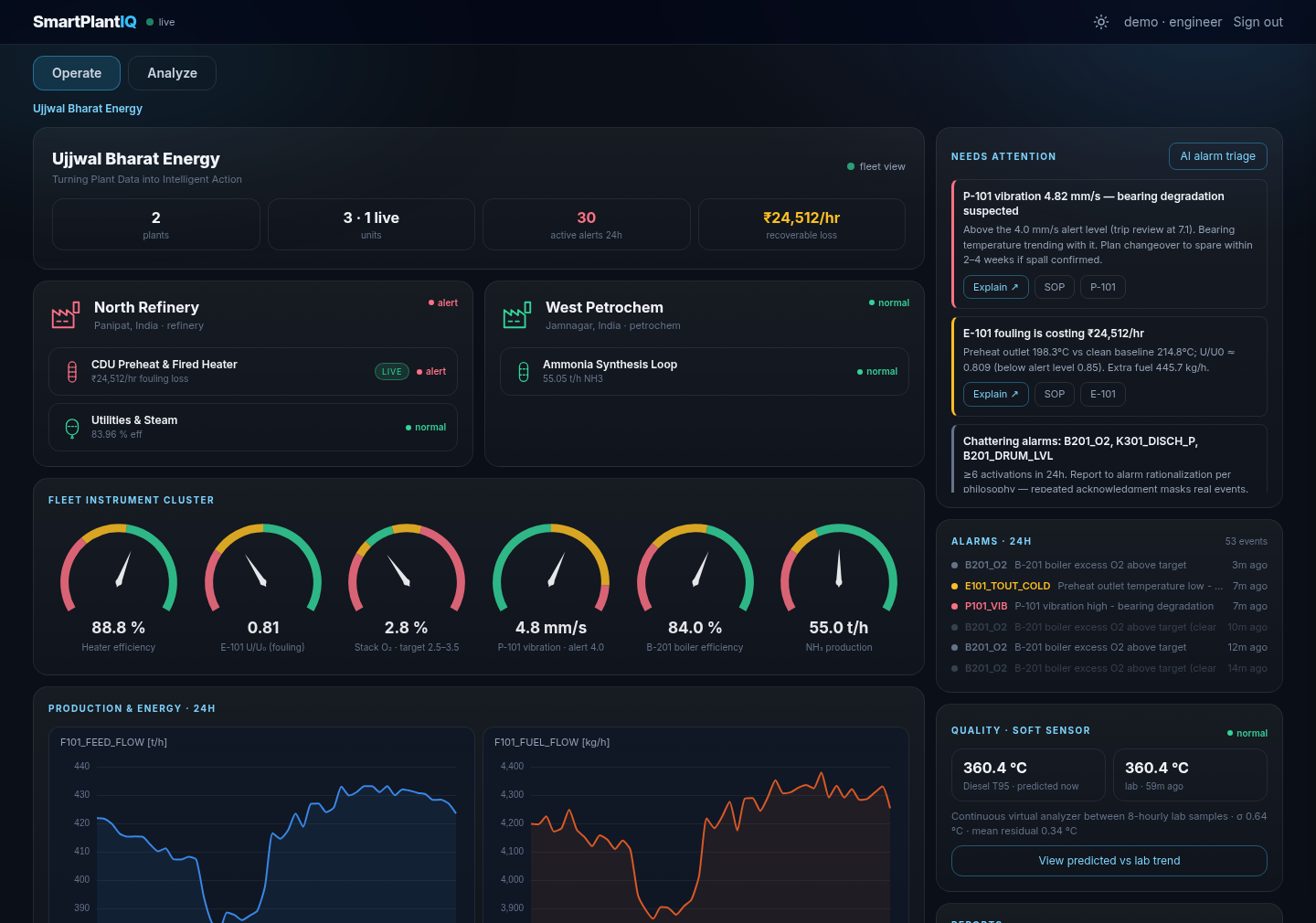
Task: Click the Chattering alarms attention card
Action: pos(1109,459)
